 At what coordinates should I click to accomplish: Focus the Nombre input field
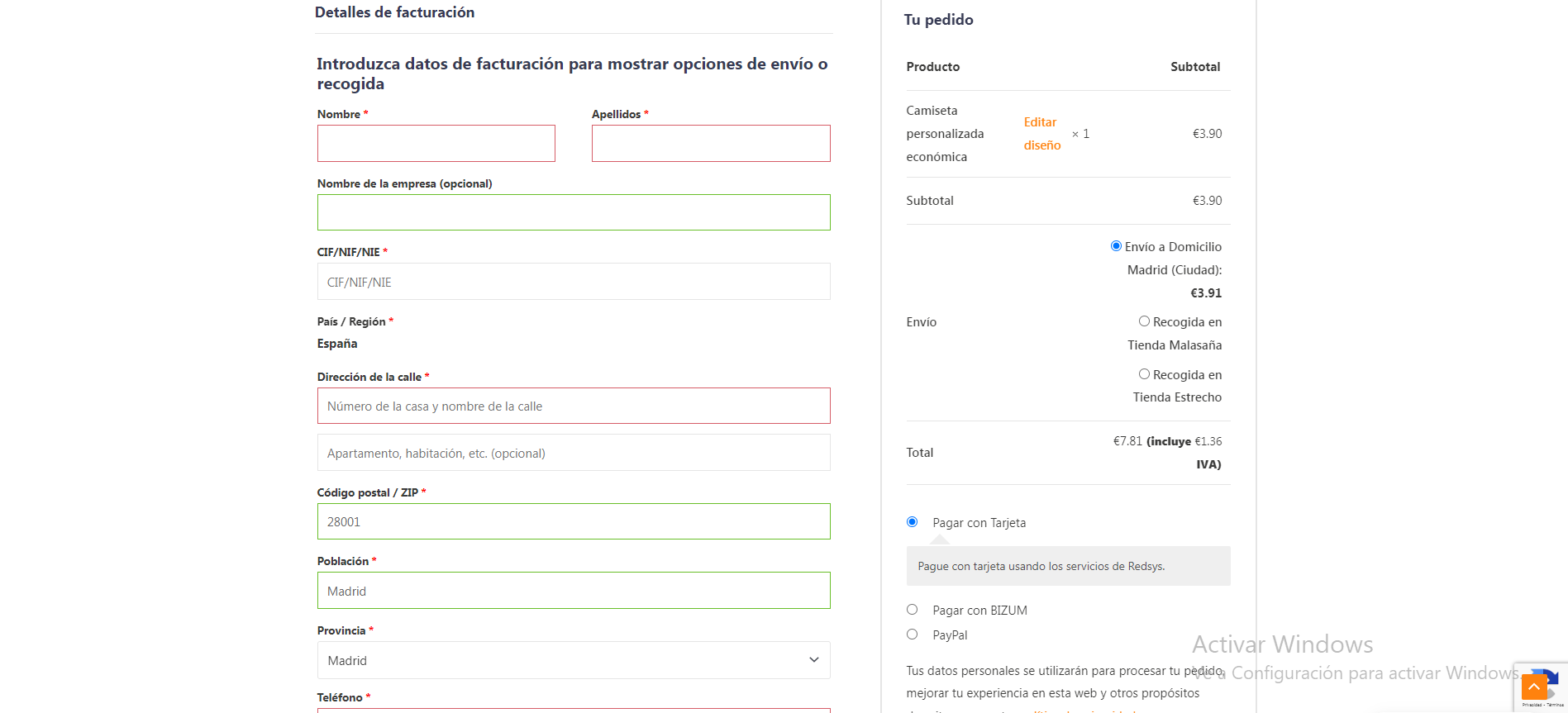click(x=436, y=144)
